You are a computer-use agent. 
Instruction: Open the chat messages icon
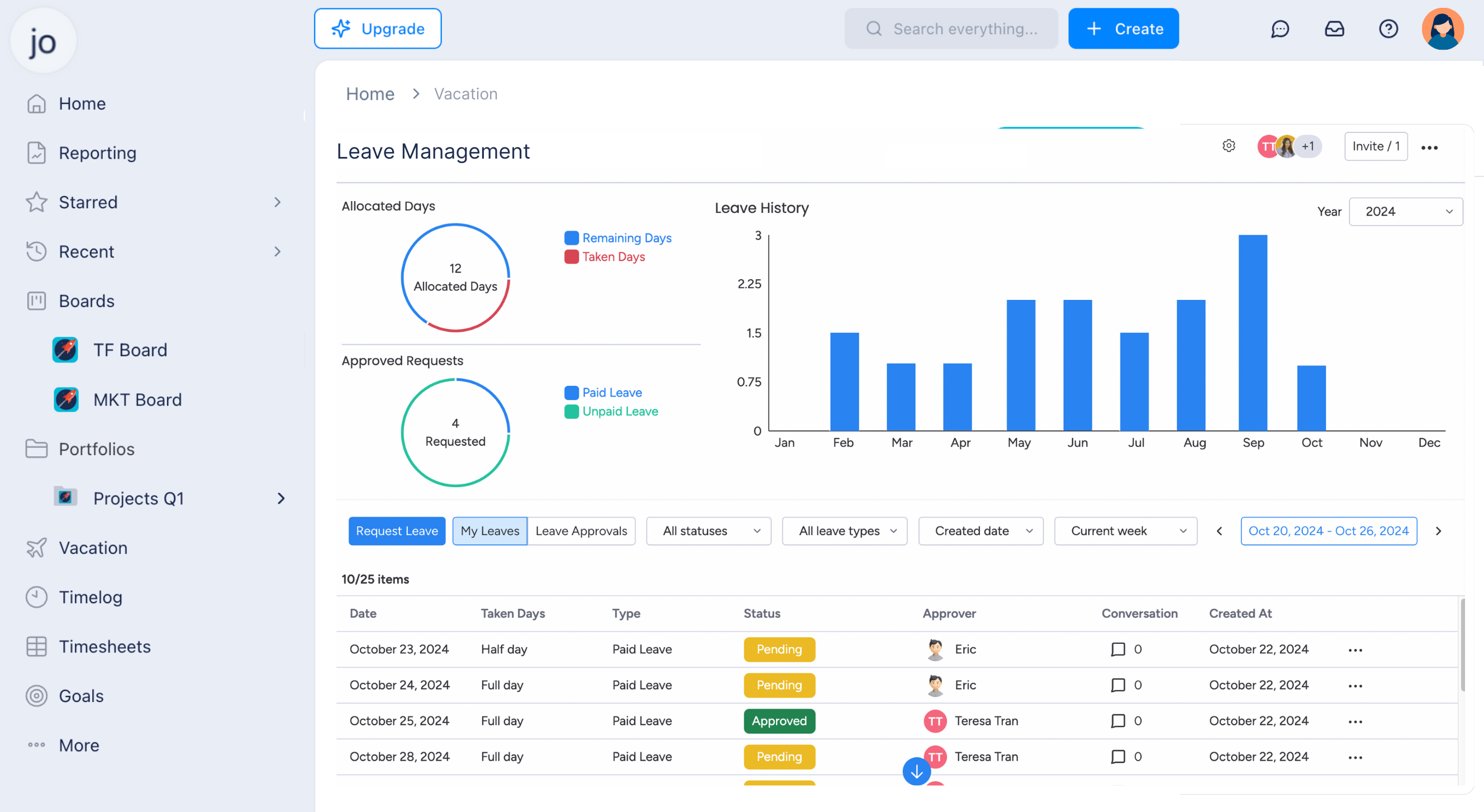1280,29
